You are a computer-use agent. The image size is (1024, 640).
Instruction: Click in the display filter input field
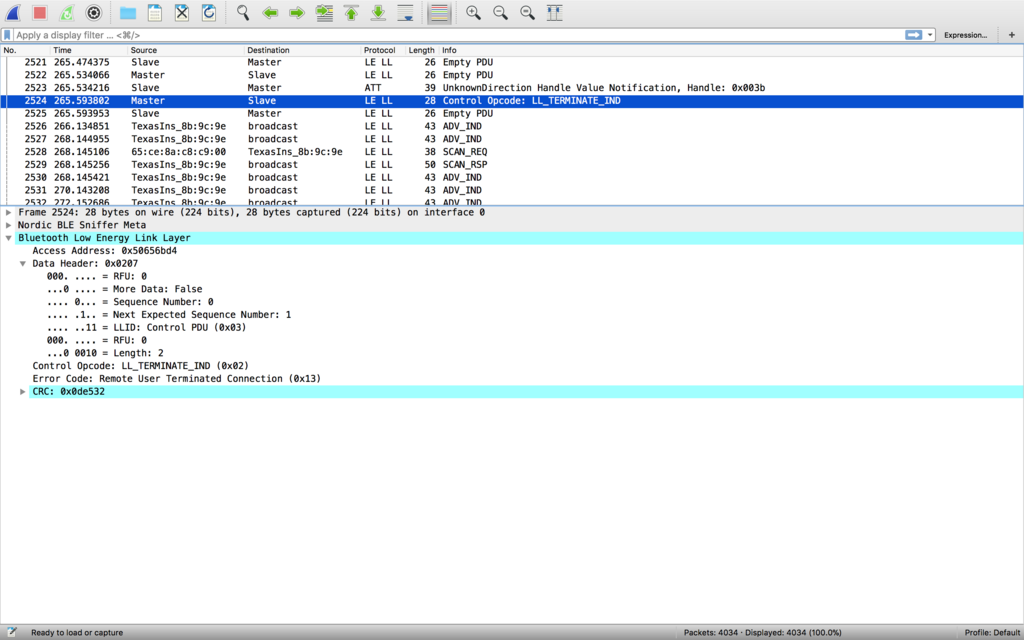pyautogui.click(x=457, y=35)
